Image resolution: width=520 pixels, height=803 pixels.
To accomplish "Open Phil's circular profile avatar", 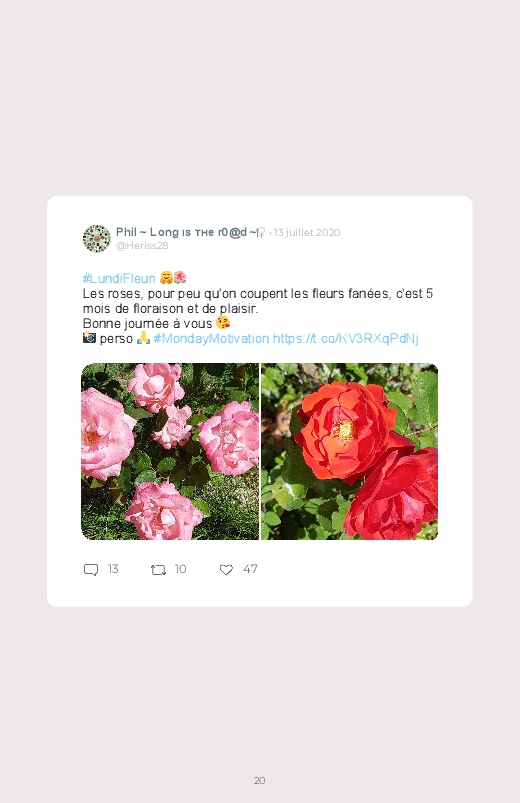I will pyautogui.click(x=96, y=239).
